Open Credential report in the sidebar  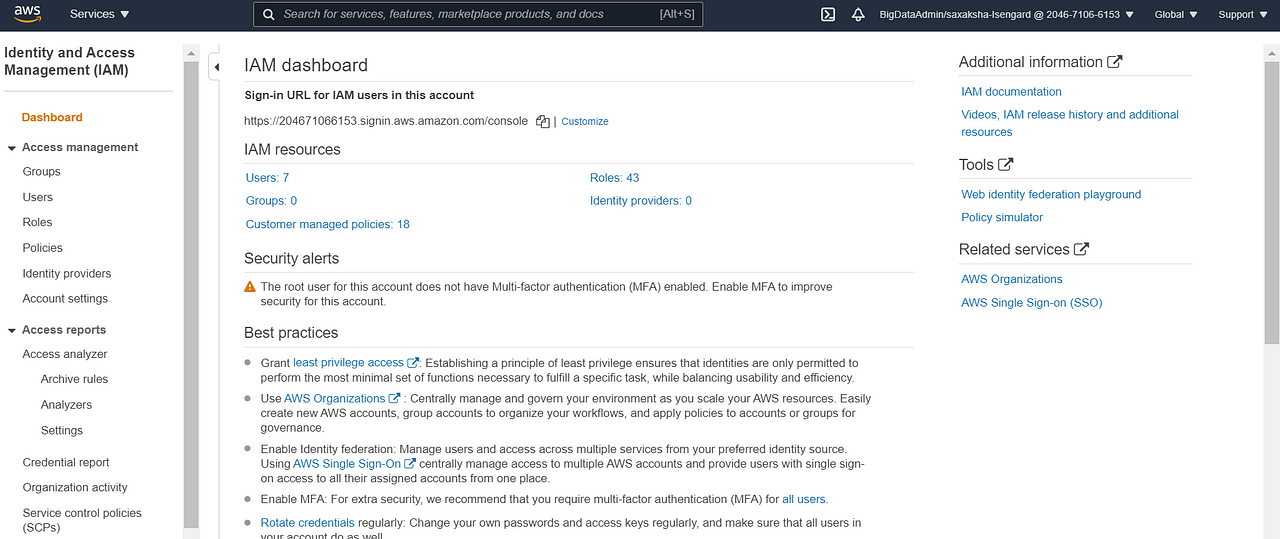pyautogui.click(x=66, y=462)
